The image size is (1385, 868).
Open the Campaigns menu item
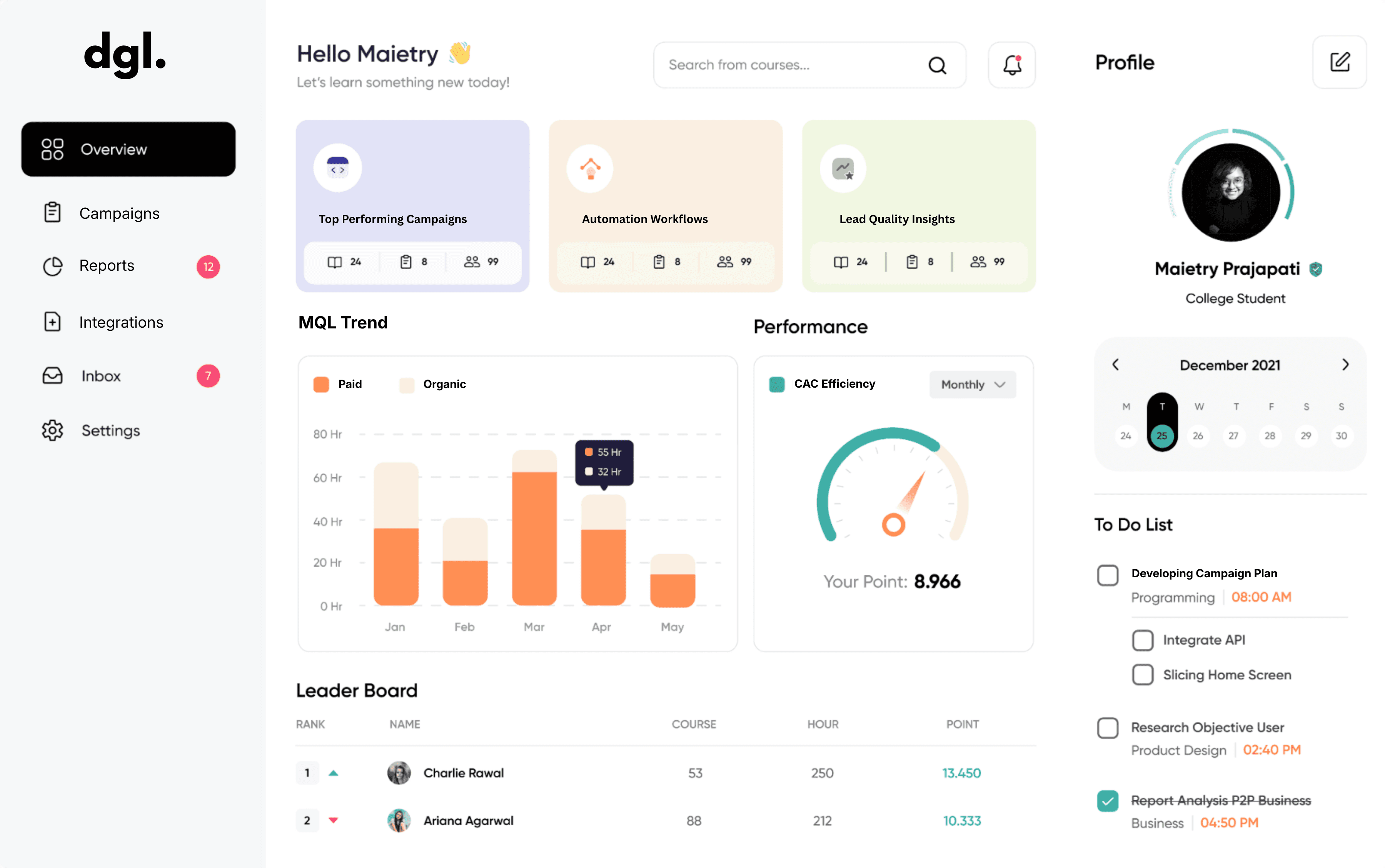(x=119, y=213)
